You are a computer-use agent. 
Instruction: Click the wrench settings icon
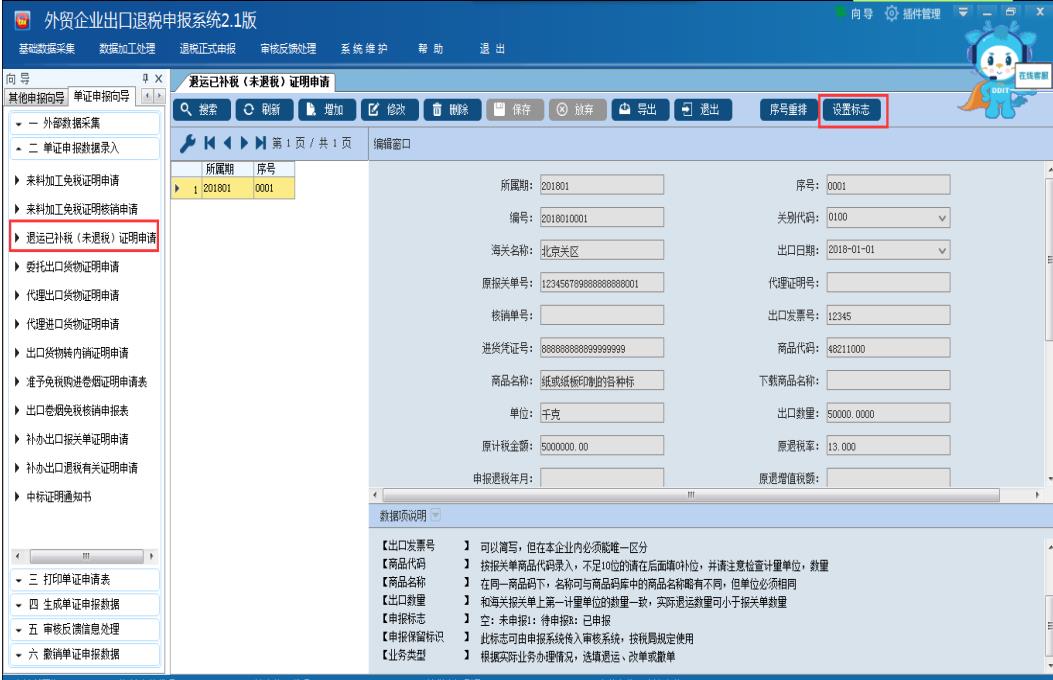(184, 142)
